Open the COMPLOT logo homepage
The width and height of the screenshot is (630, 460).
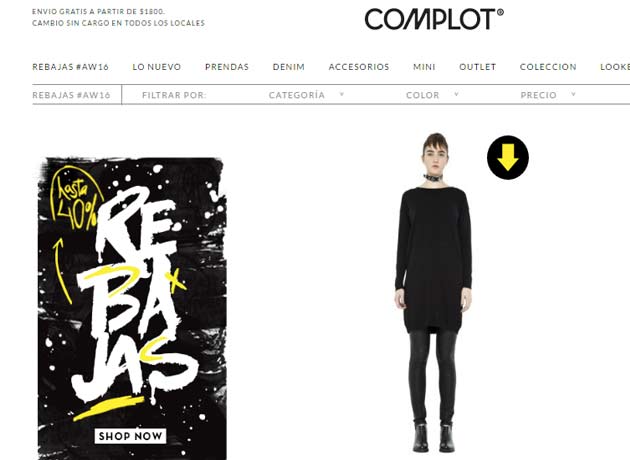pyautogui.click(x=434, y=19)
